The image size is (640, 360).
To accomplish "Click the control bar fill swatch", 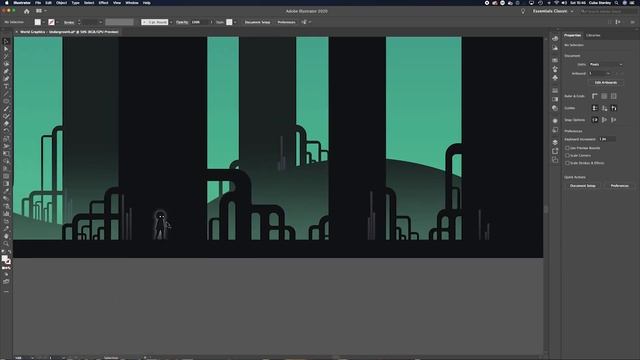I will tap(38, 22).
